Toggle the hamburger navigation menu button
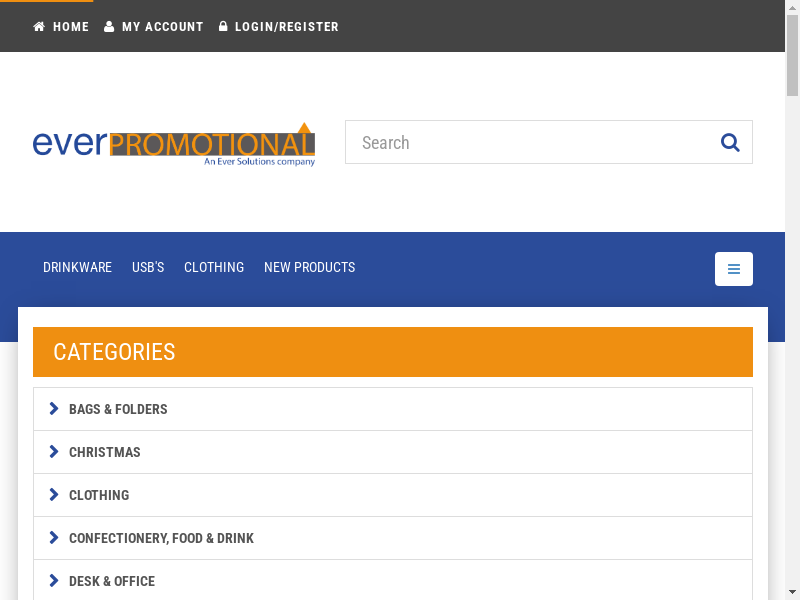This screenshot has height=600, width=800. [x=734, y=269]
